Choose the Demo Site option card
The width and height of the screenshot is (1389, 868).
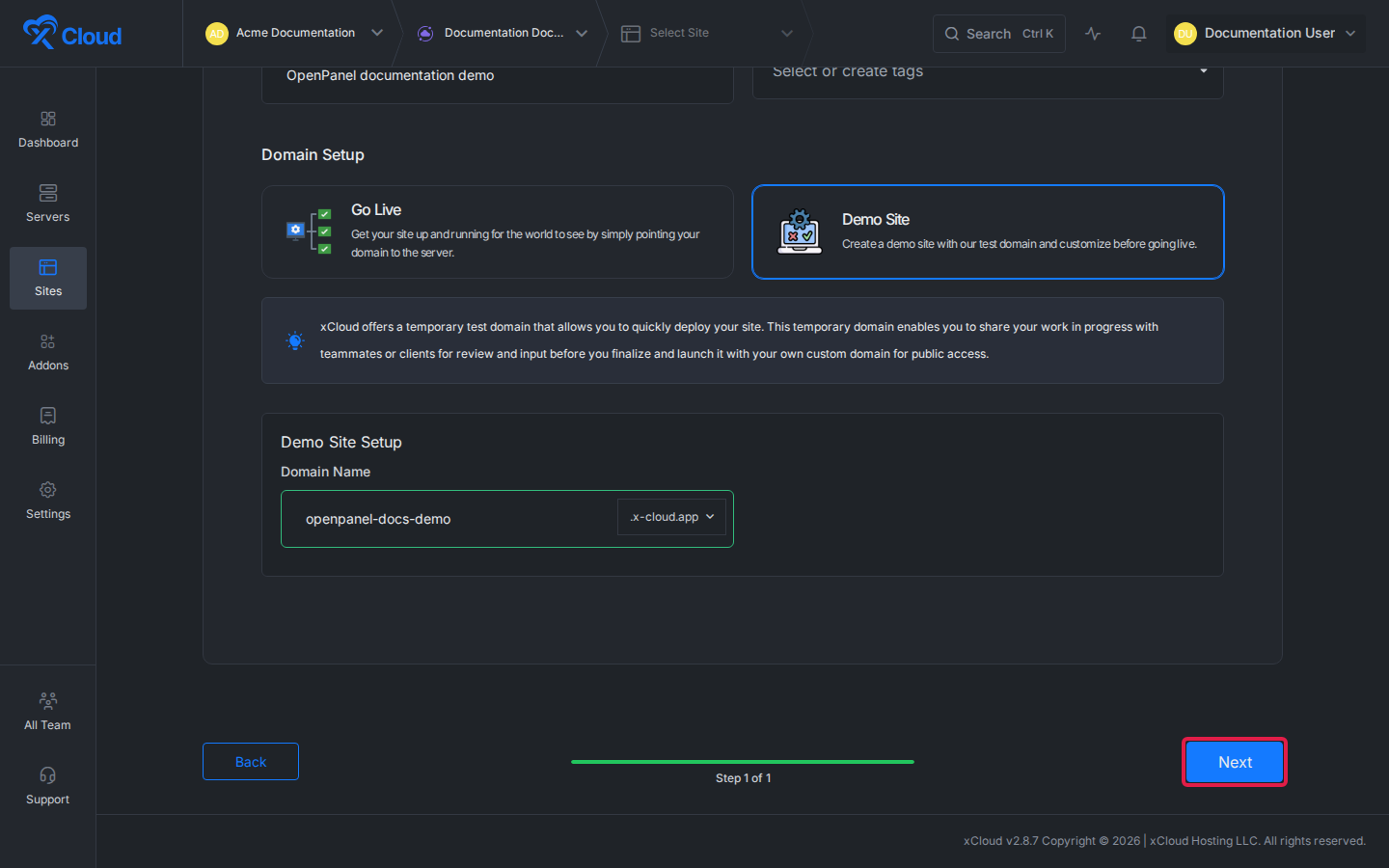988,231
